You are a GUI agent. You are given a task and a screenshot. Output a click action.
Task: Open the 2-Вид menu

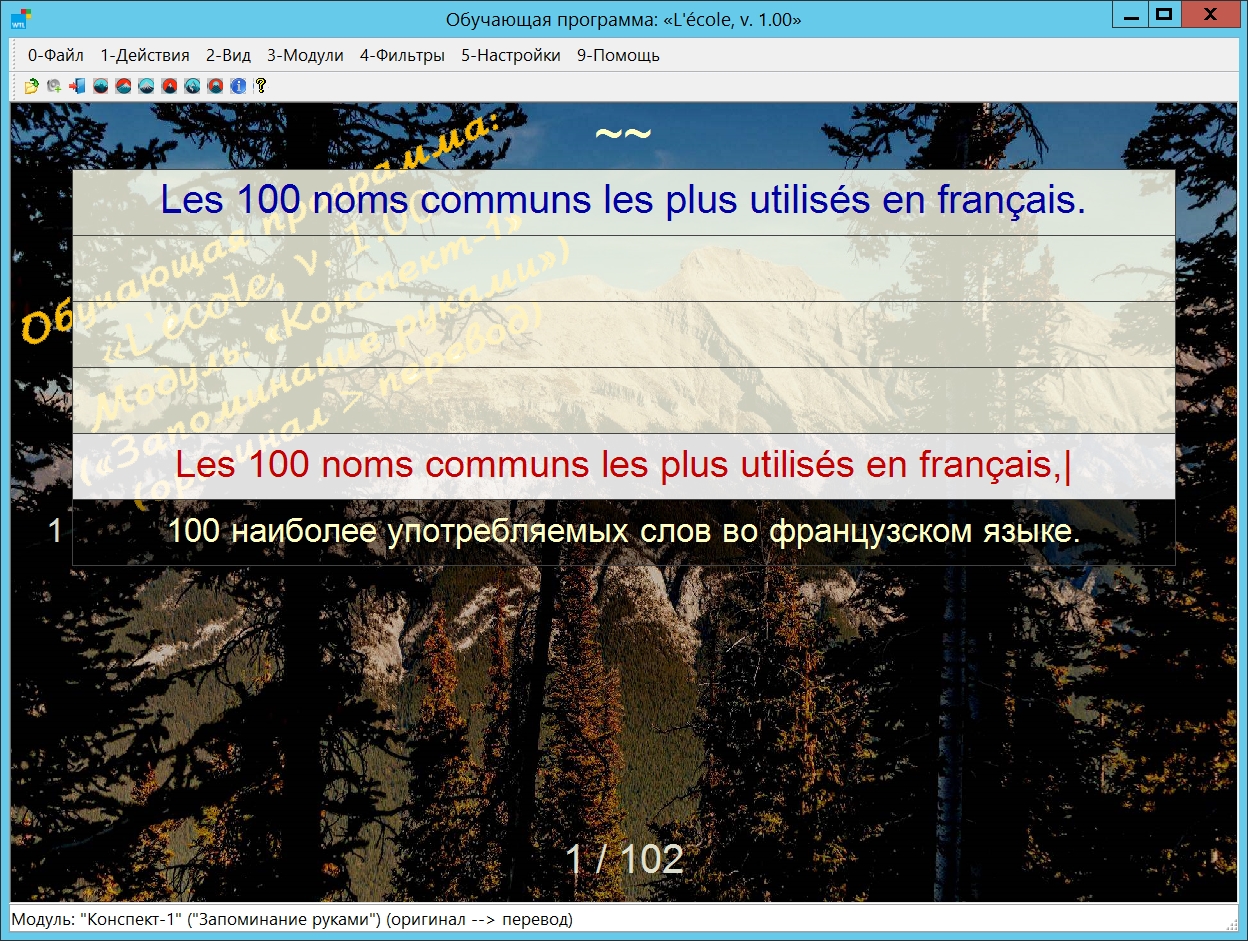228,56
